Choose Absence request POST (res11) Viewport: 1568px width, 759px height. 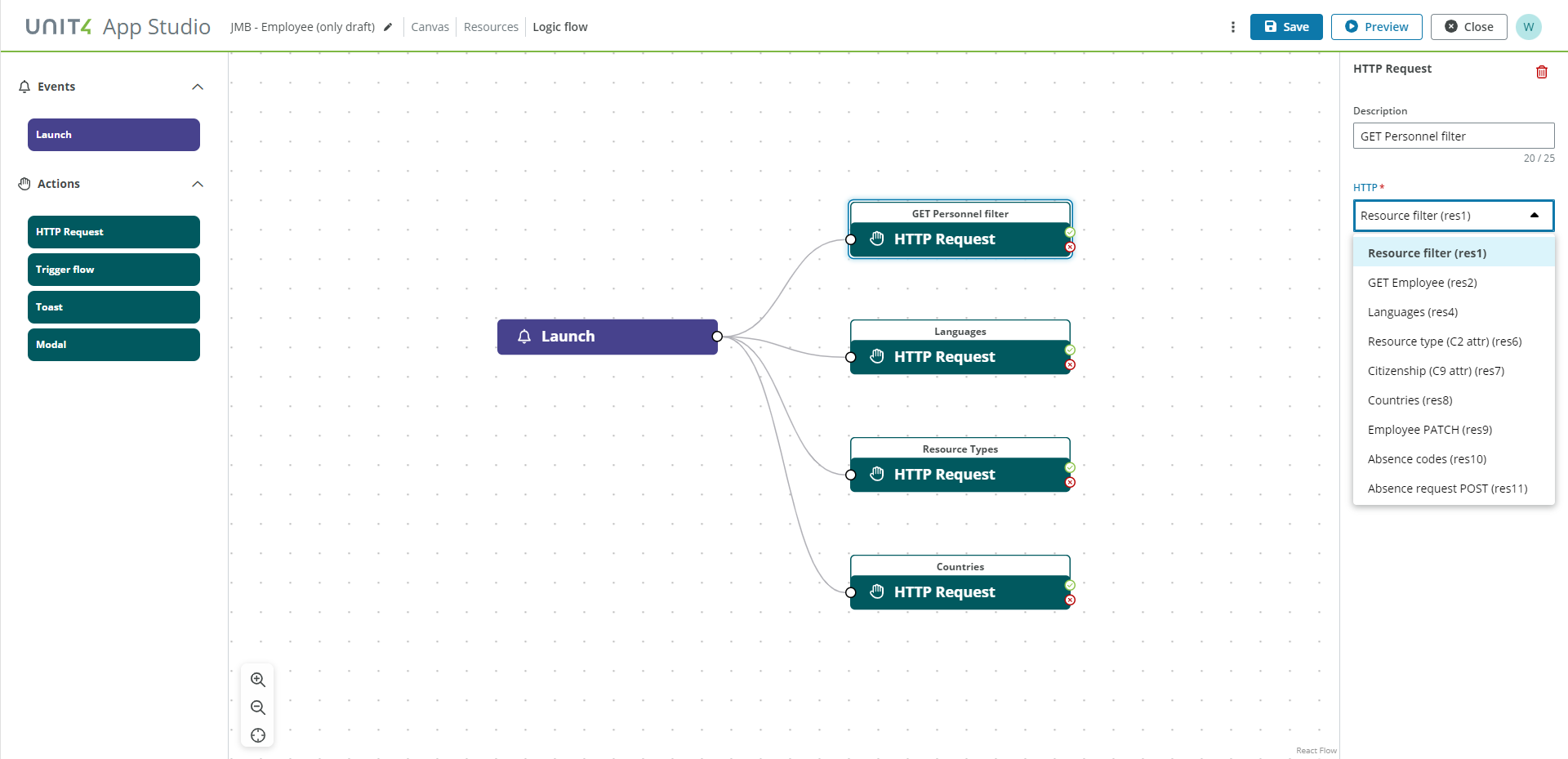coord(1454,489)
